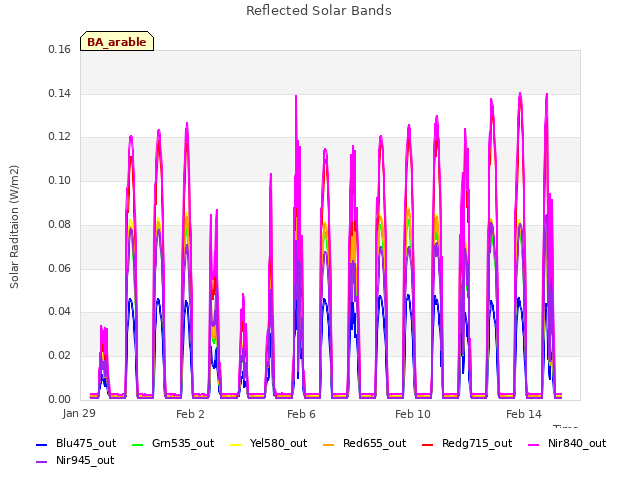Toggle the Grn535_out legend entry
The height and width of the screenshot is (480, 640).
[173, 443]
